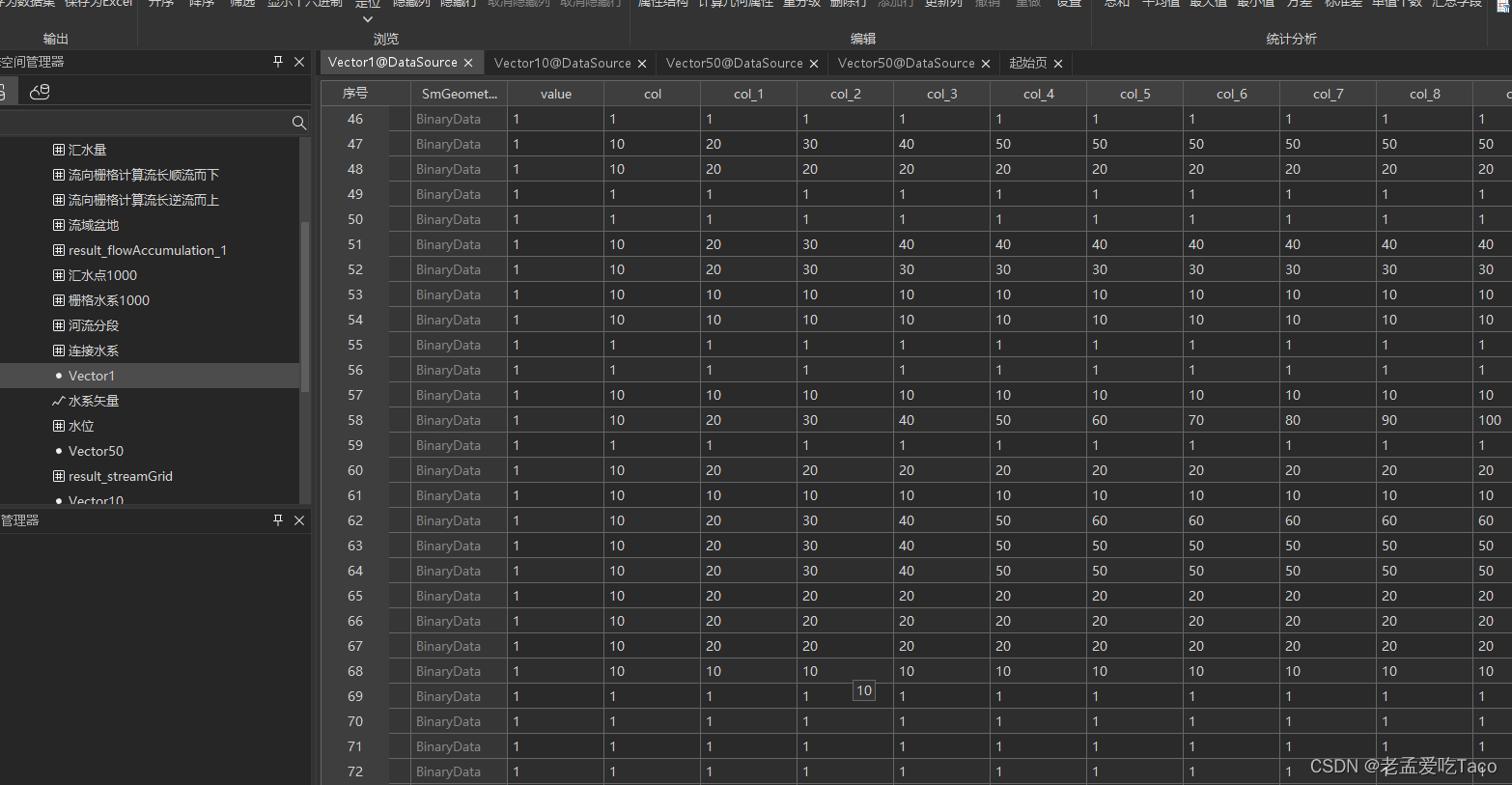
Task: Click the value column header
Action: 556,94
